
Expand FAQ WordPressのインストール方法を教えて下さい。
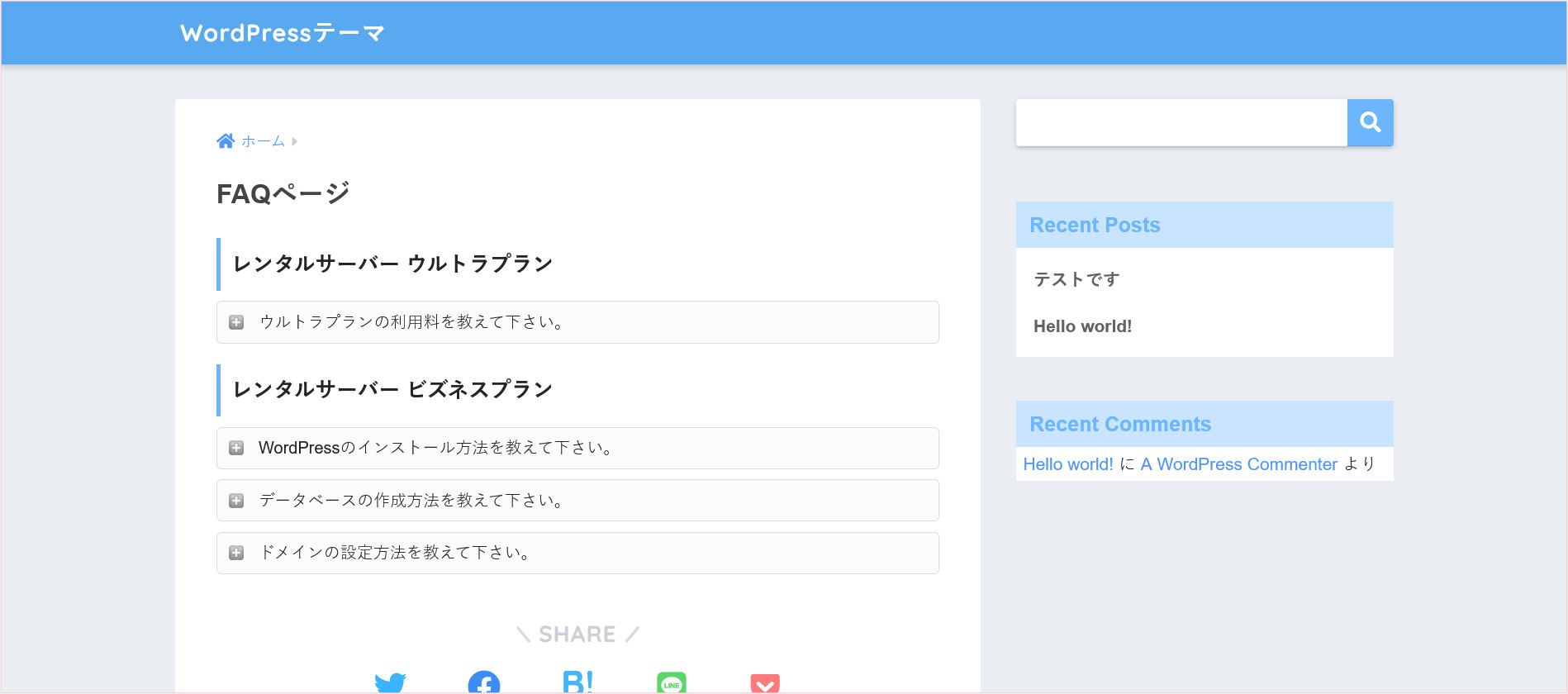tap(577, 448)
